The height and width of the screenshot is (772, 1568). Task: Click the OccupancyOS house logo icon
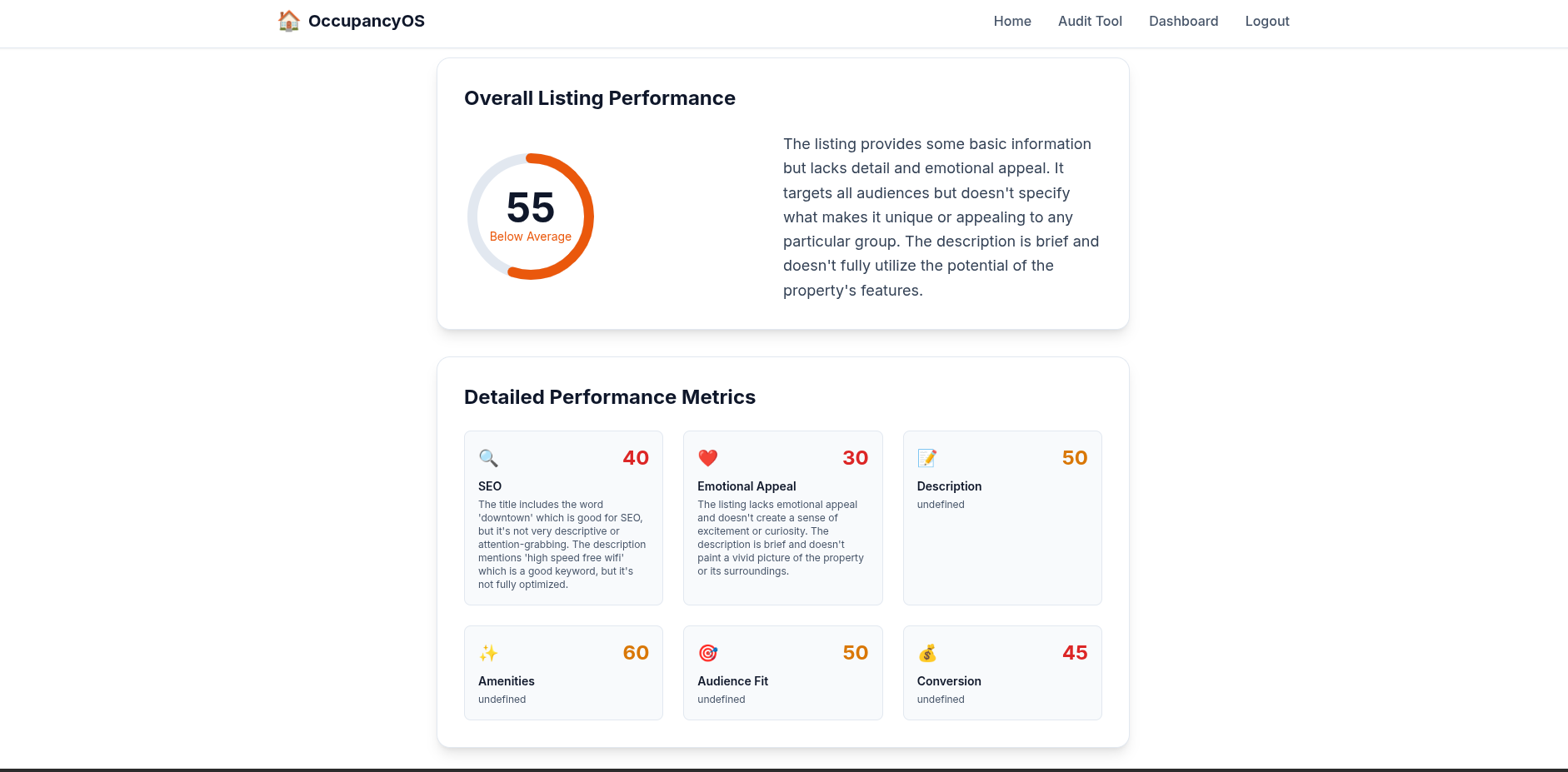pyautogui.click(x=289, y=21)
